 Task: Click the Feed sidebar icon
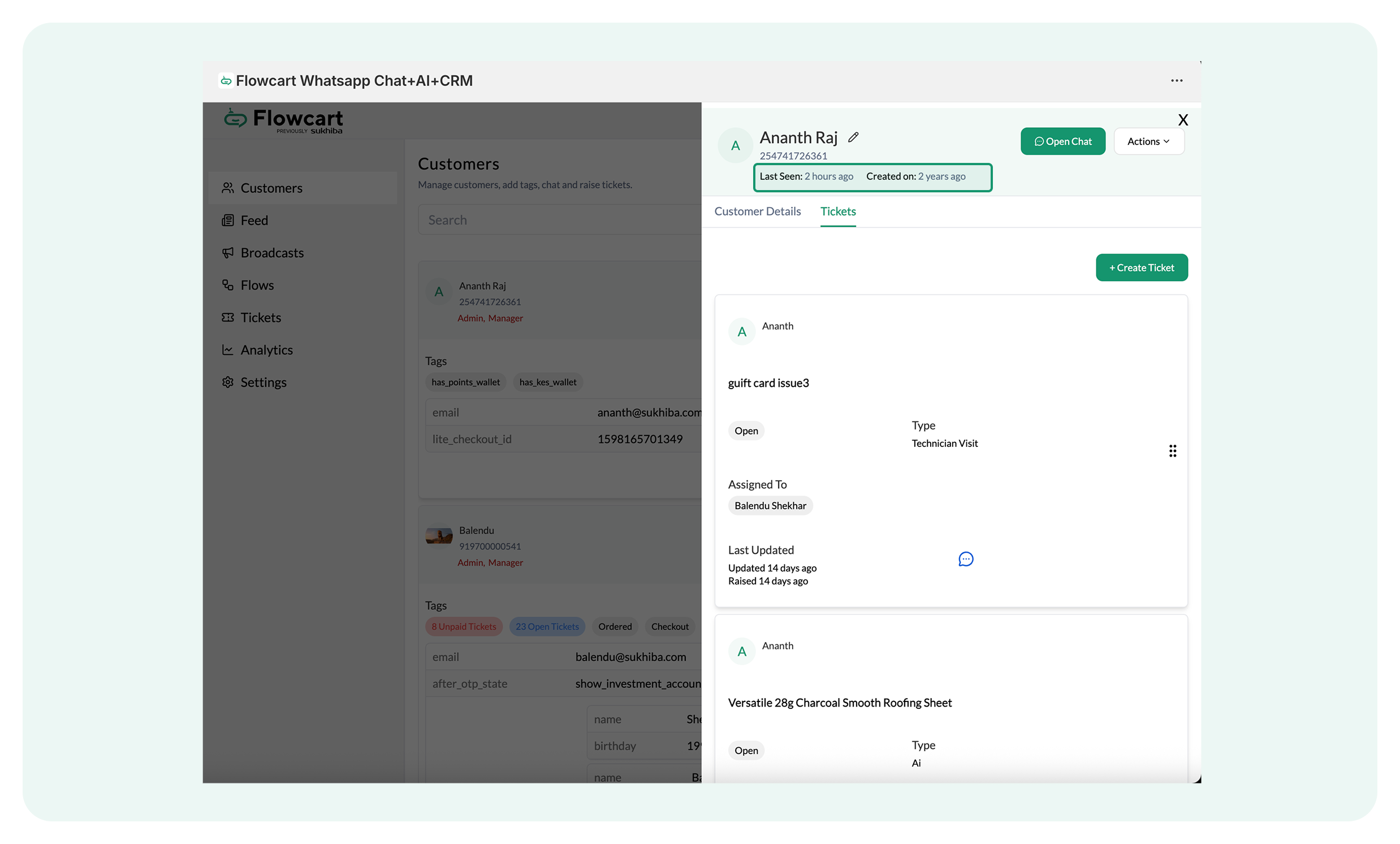click(228, 221)
